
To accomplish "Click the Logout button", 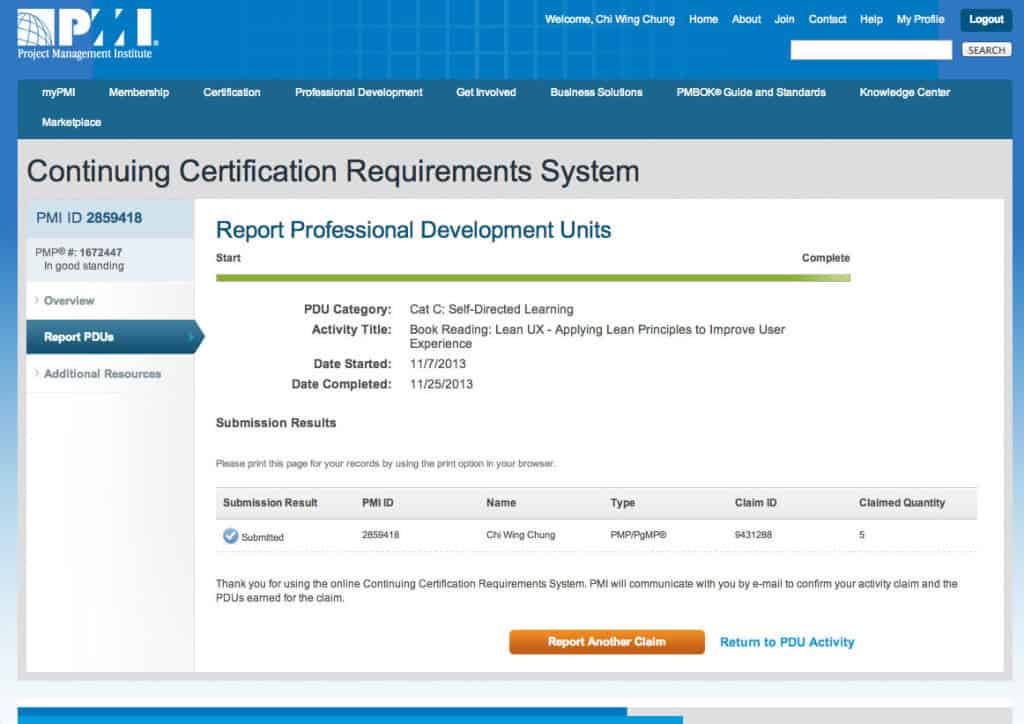I will tap(985, 19).
